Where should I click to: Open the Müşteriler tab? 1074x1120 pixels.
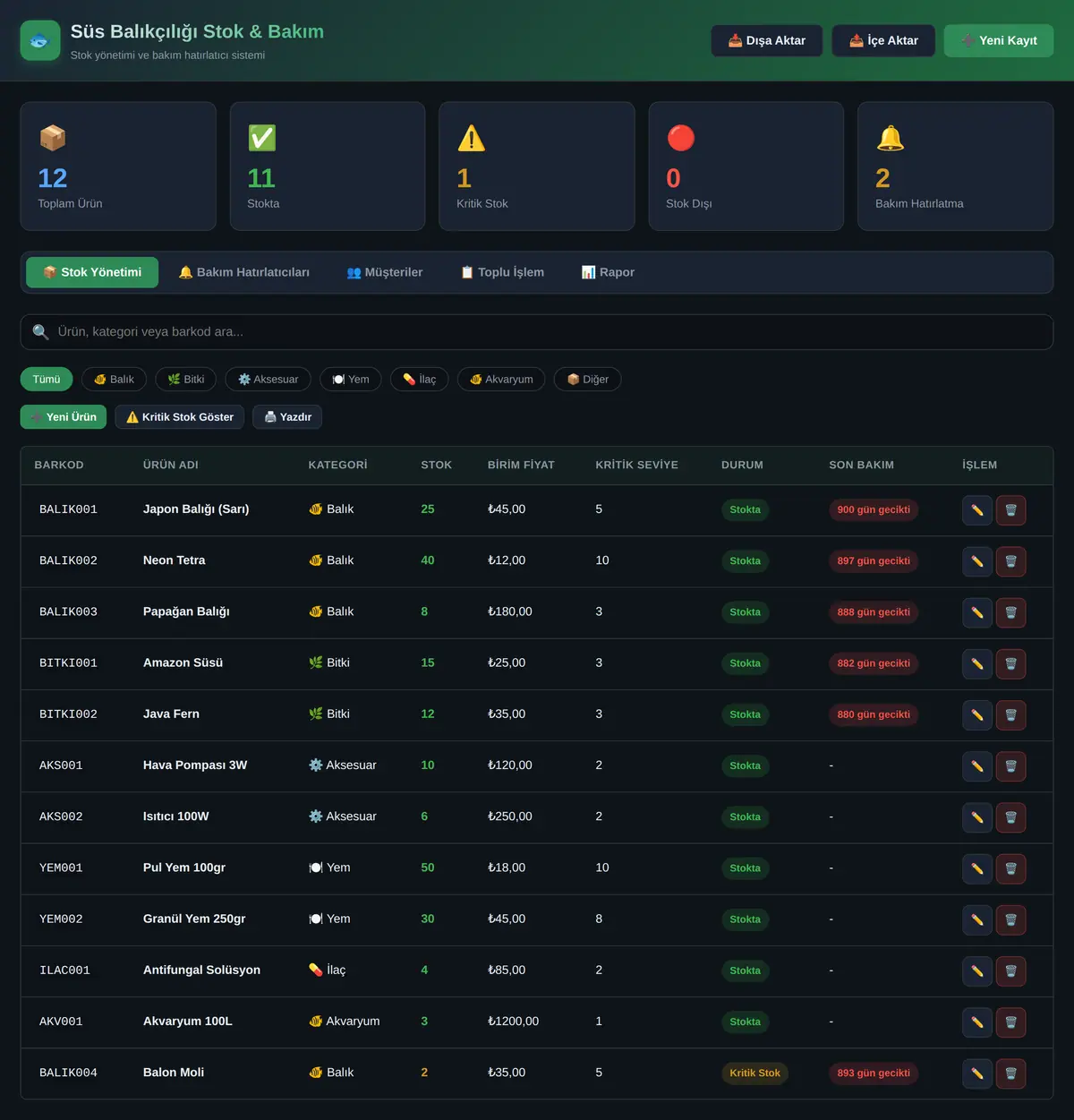pyautogui.click(x=385, y=272)
